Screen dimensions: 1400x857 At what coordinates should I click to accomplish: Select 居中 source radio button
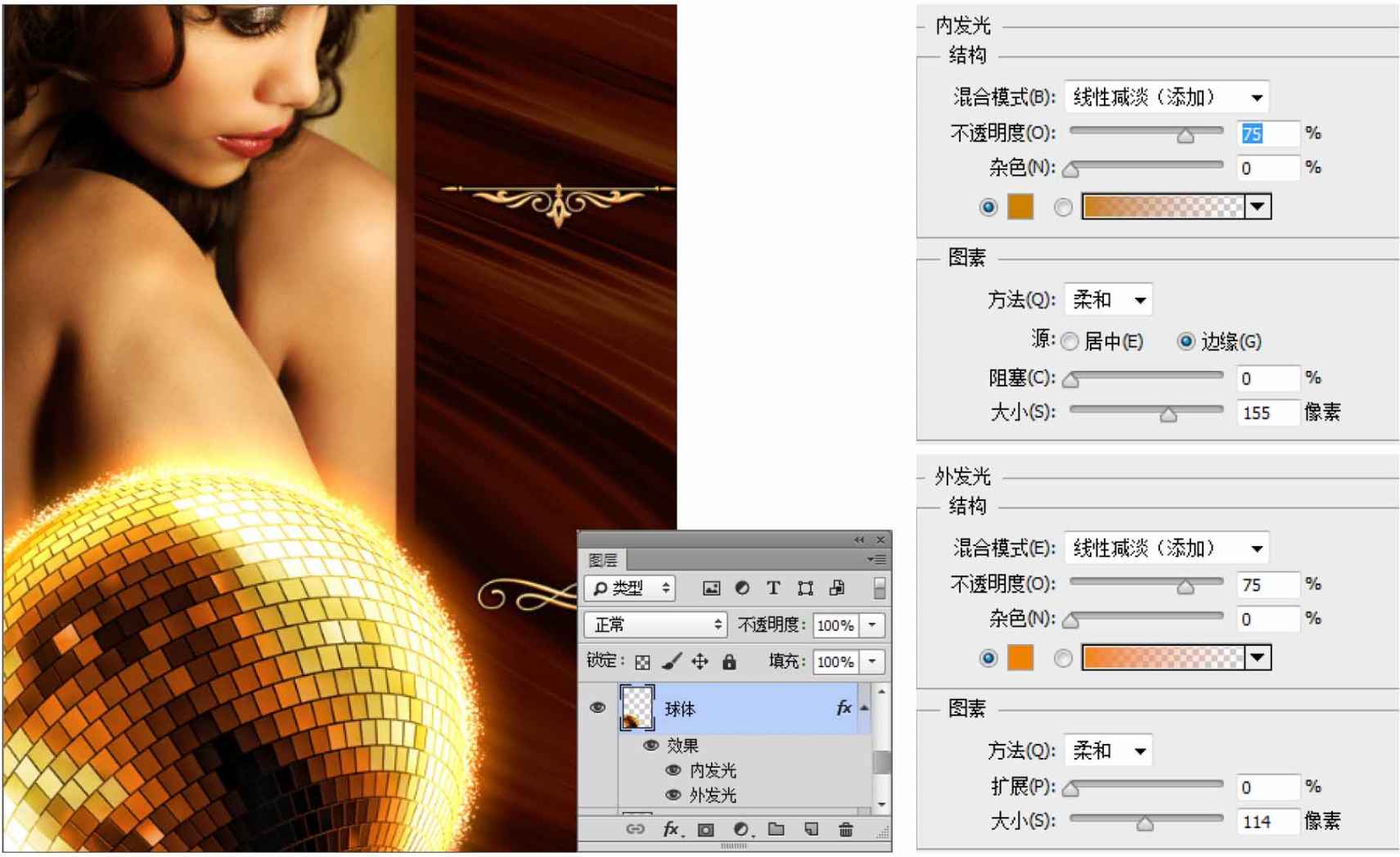point(1070,341)
